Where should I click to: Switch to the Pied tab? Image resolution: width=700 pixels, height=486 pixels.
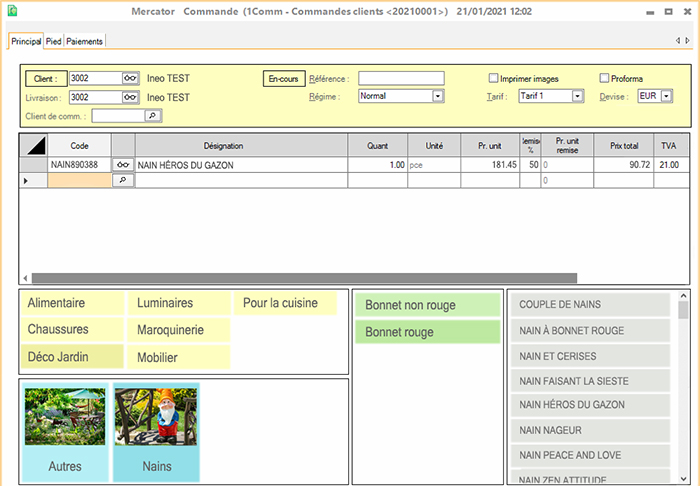(x=53, y=41)
